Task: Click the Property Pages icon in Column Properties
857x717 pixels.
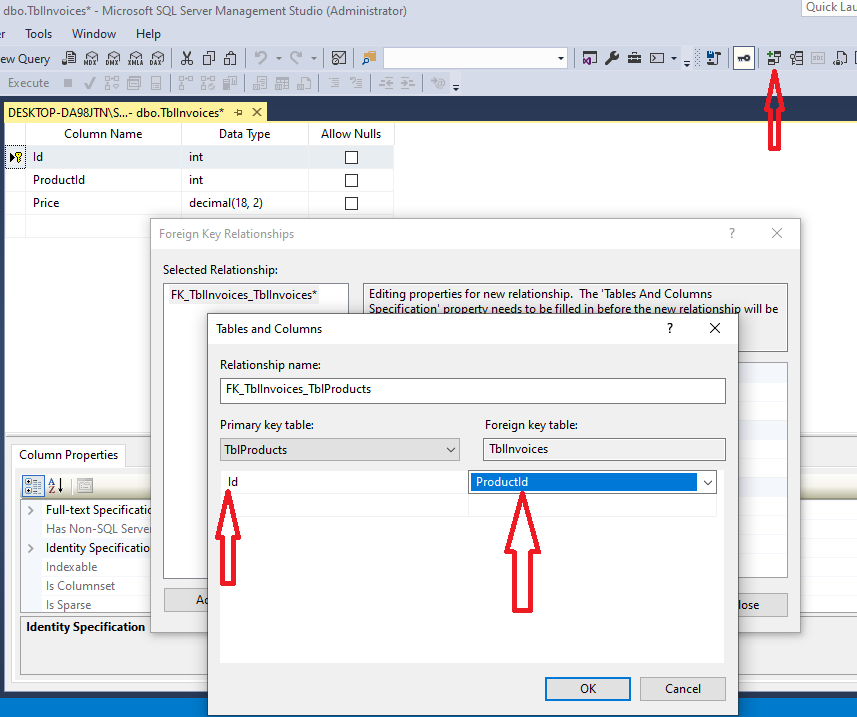Action: pyautogui.click(x=85, y=485)
